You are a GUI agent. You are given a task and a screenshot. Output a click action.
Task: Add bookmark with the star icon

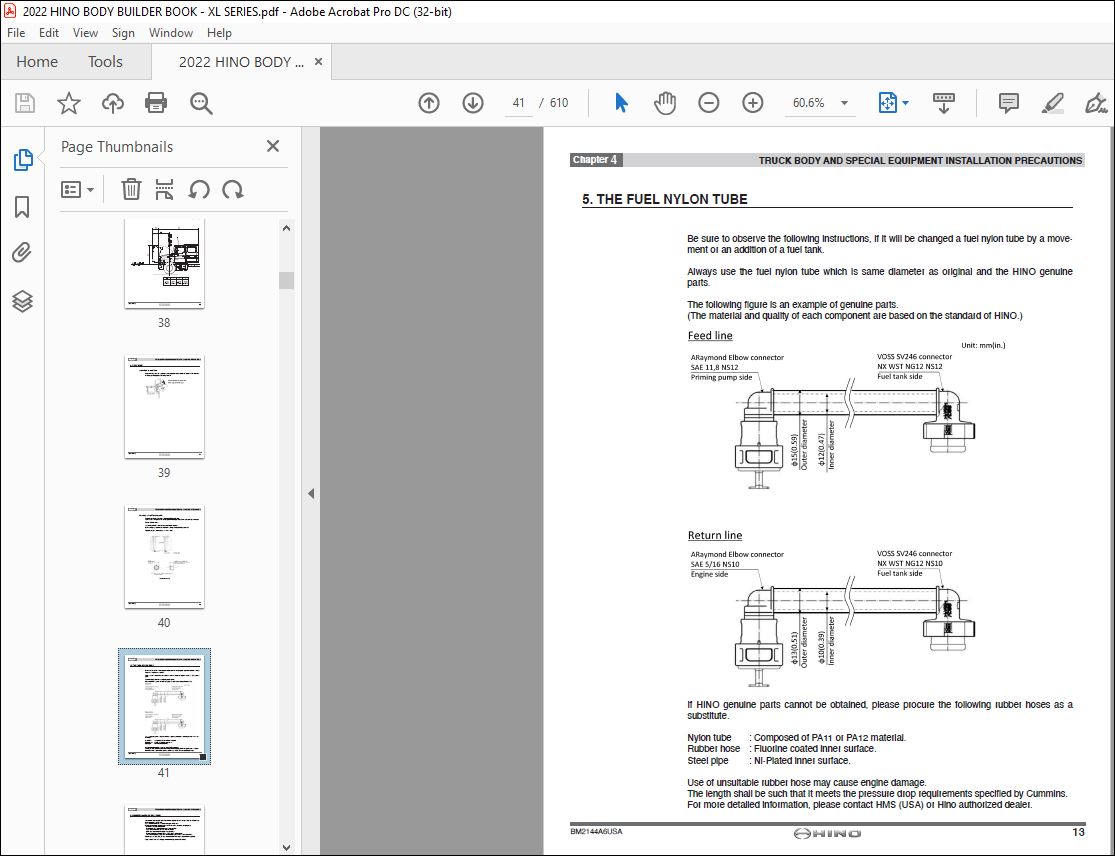click(69, 103)
